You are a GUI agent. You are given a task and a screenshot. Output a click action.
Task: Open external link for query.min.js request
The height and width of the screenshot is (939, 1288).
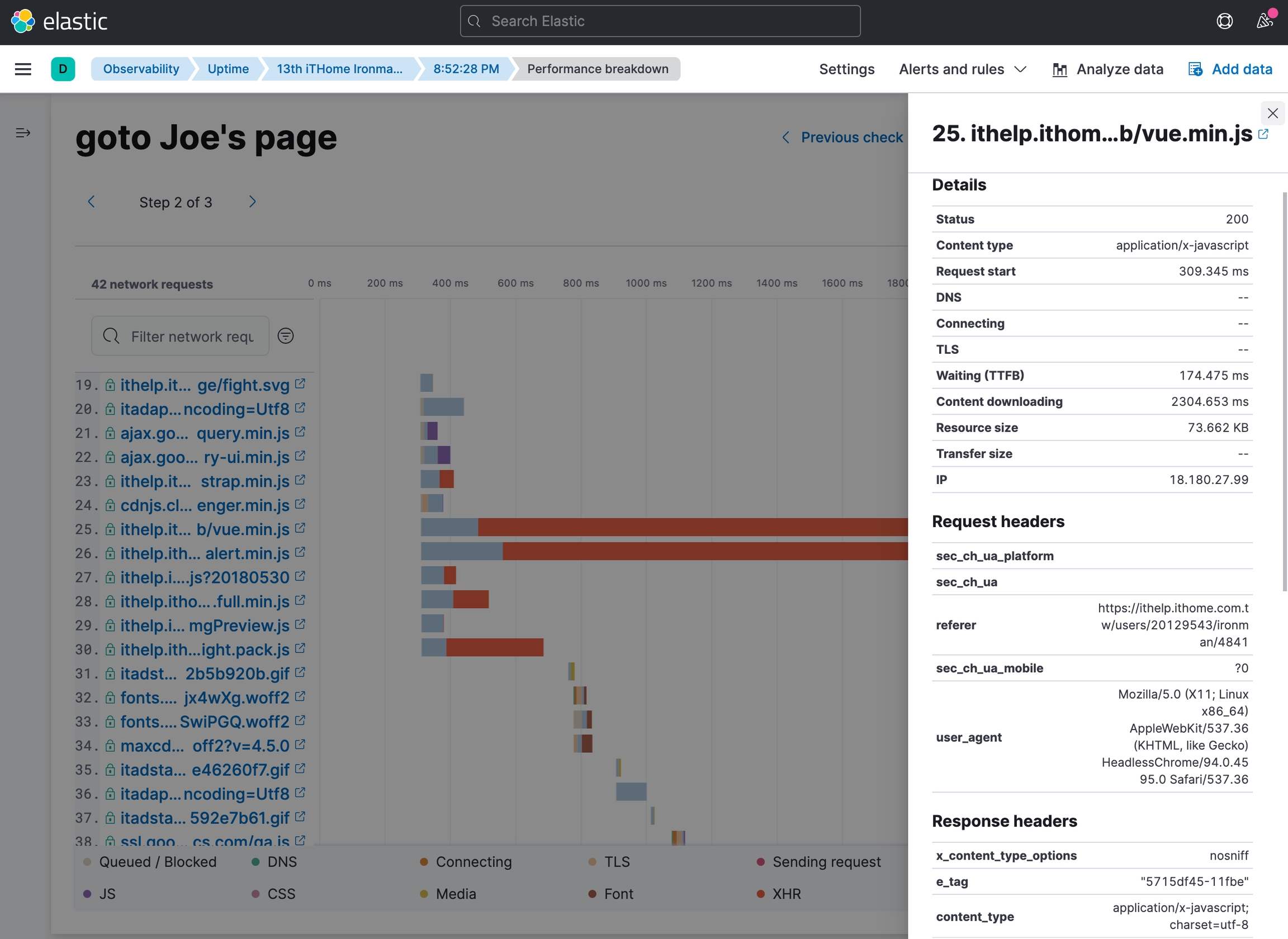tap(300, 432)
